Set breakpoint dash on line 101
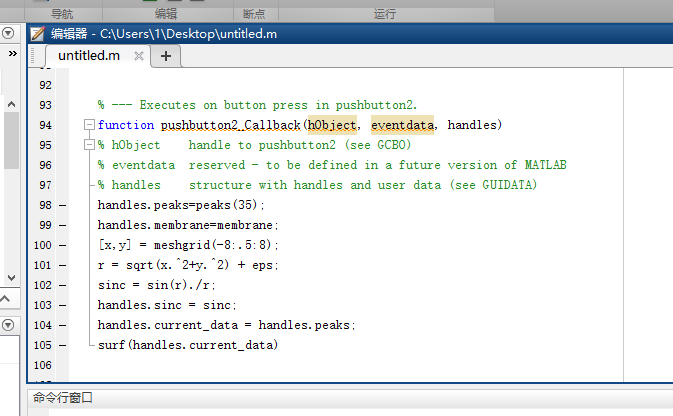Image resolution: width=673 pixels, height=416 pixels. (63, 265)
